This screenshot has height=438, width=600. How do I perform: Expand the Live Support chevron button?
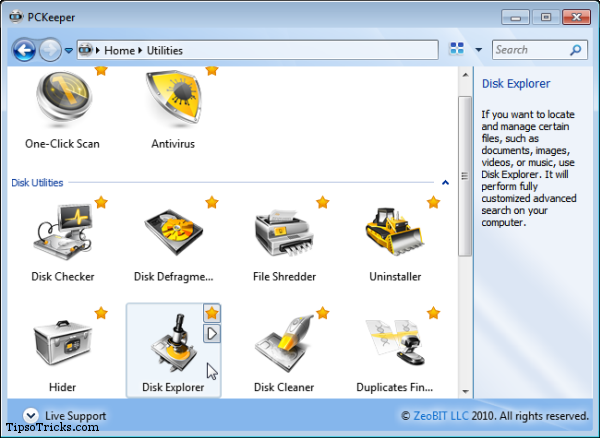tap(31, 415)
